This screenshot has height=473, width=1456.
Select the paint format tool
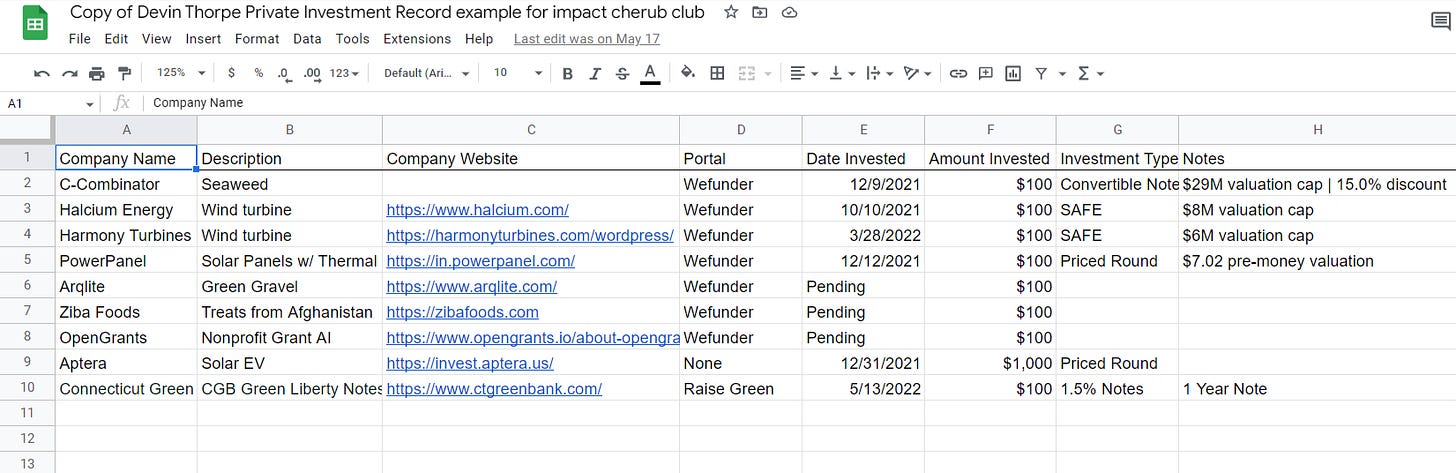(124, 73)
